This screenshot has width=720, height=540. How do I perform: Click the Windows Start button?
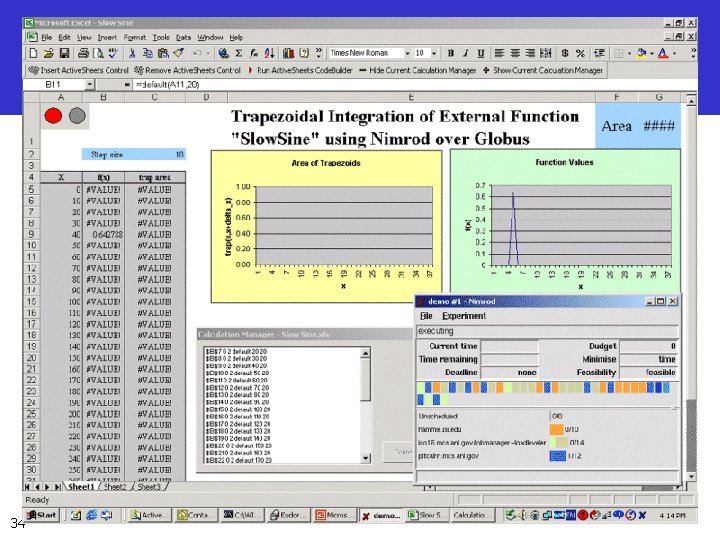point(42,515)
